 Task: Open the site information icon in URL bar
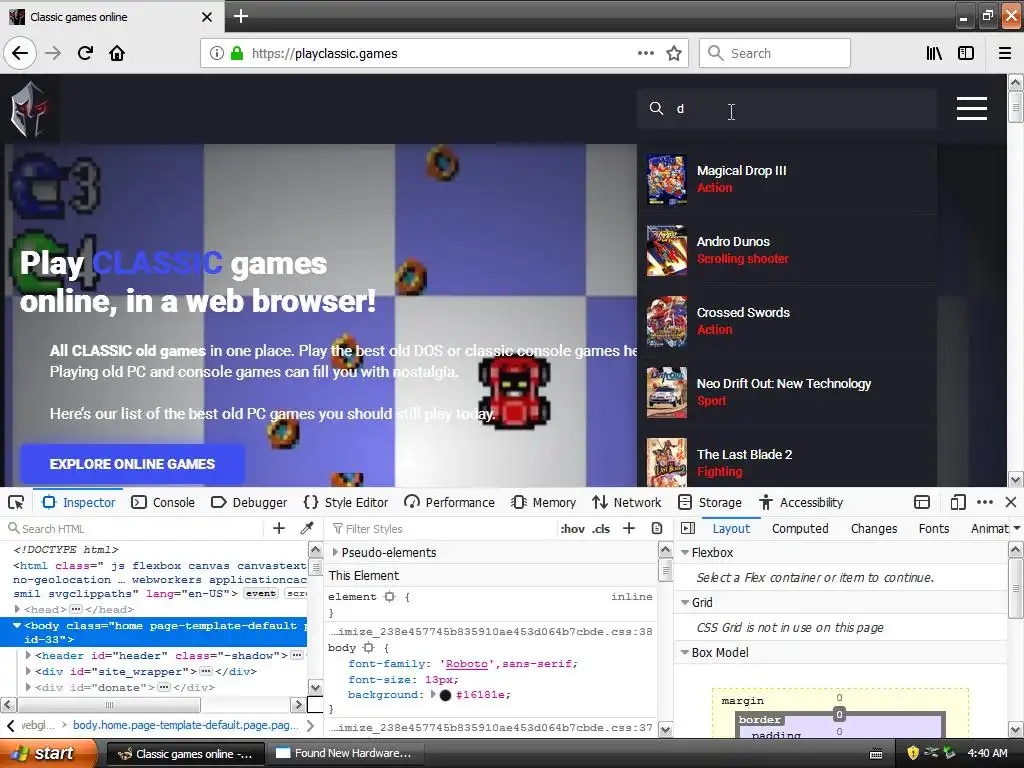coord(217,53)
